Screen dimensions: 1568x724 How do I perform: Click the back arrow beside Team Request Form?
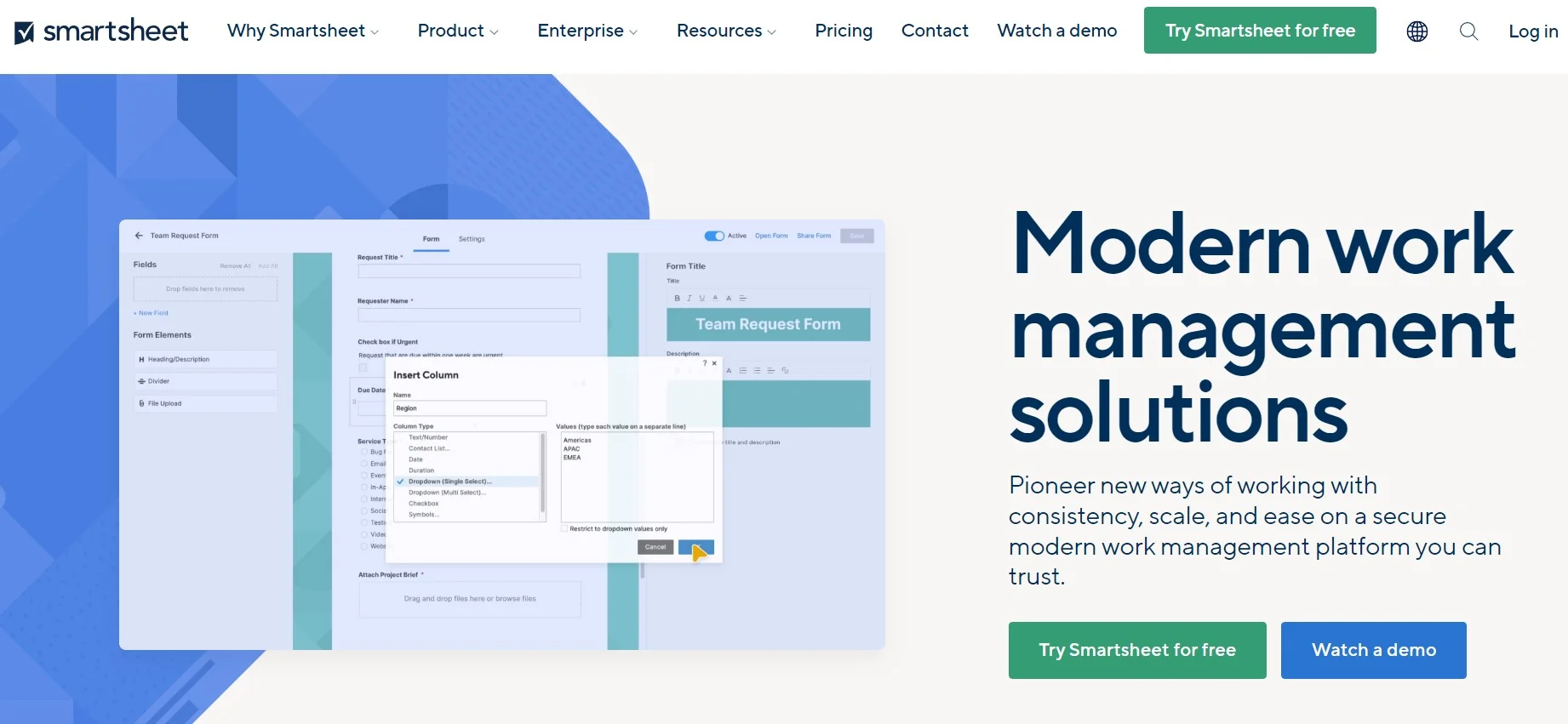coord(139,236)
